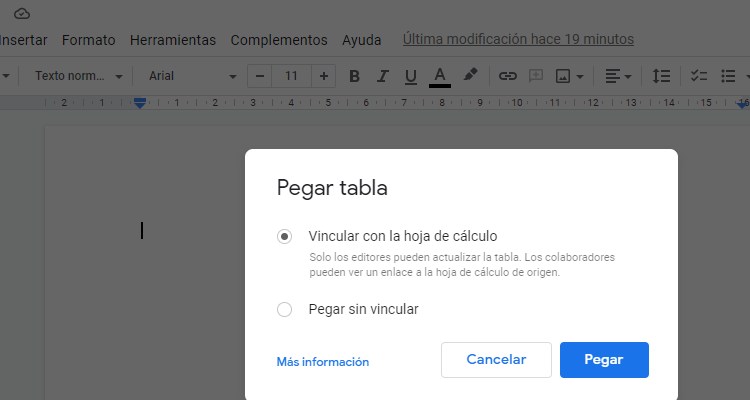The image size is (750, 400).
Task: Click the insert link icon
Action: [x=508, y=76]
